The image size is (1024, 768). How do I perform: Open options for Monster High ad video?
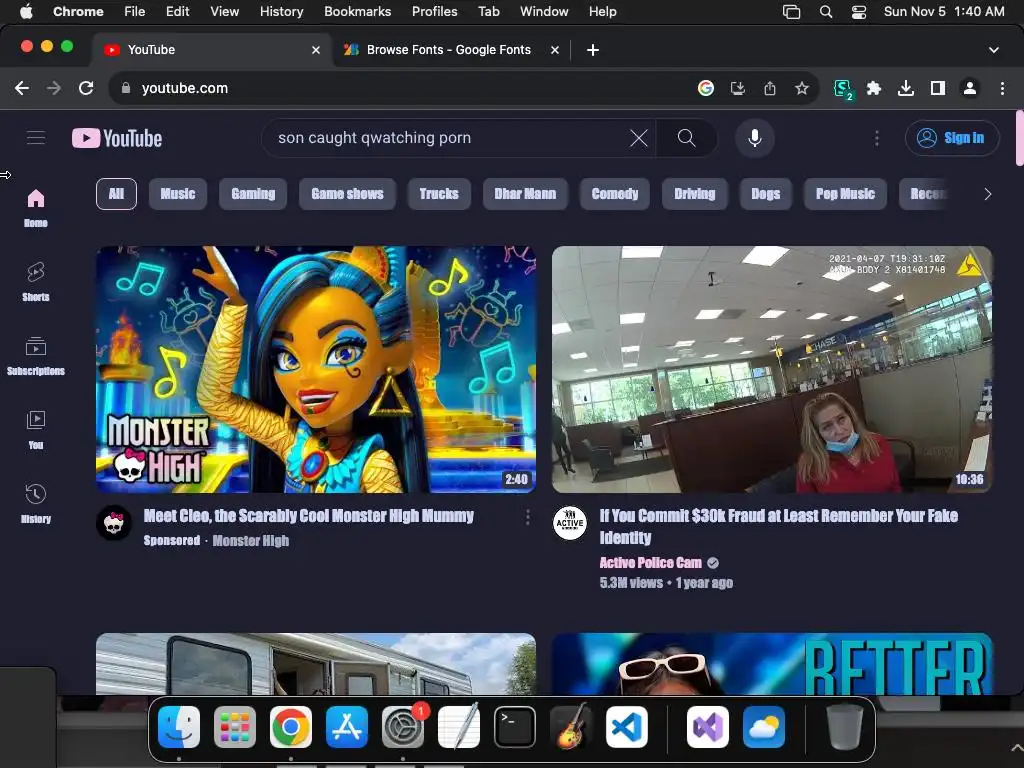[528, 517]
